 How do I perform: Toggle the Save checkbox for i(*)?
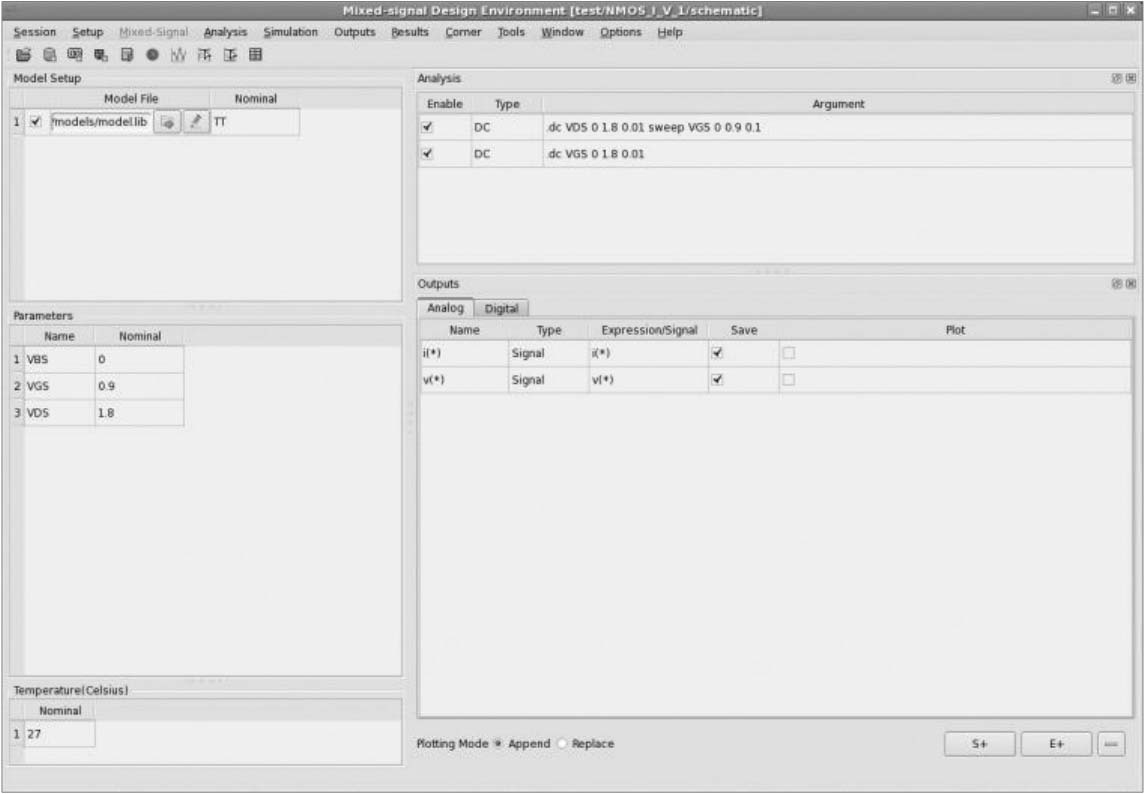(x=716, y=353)
